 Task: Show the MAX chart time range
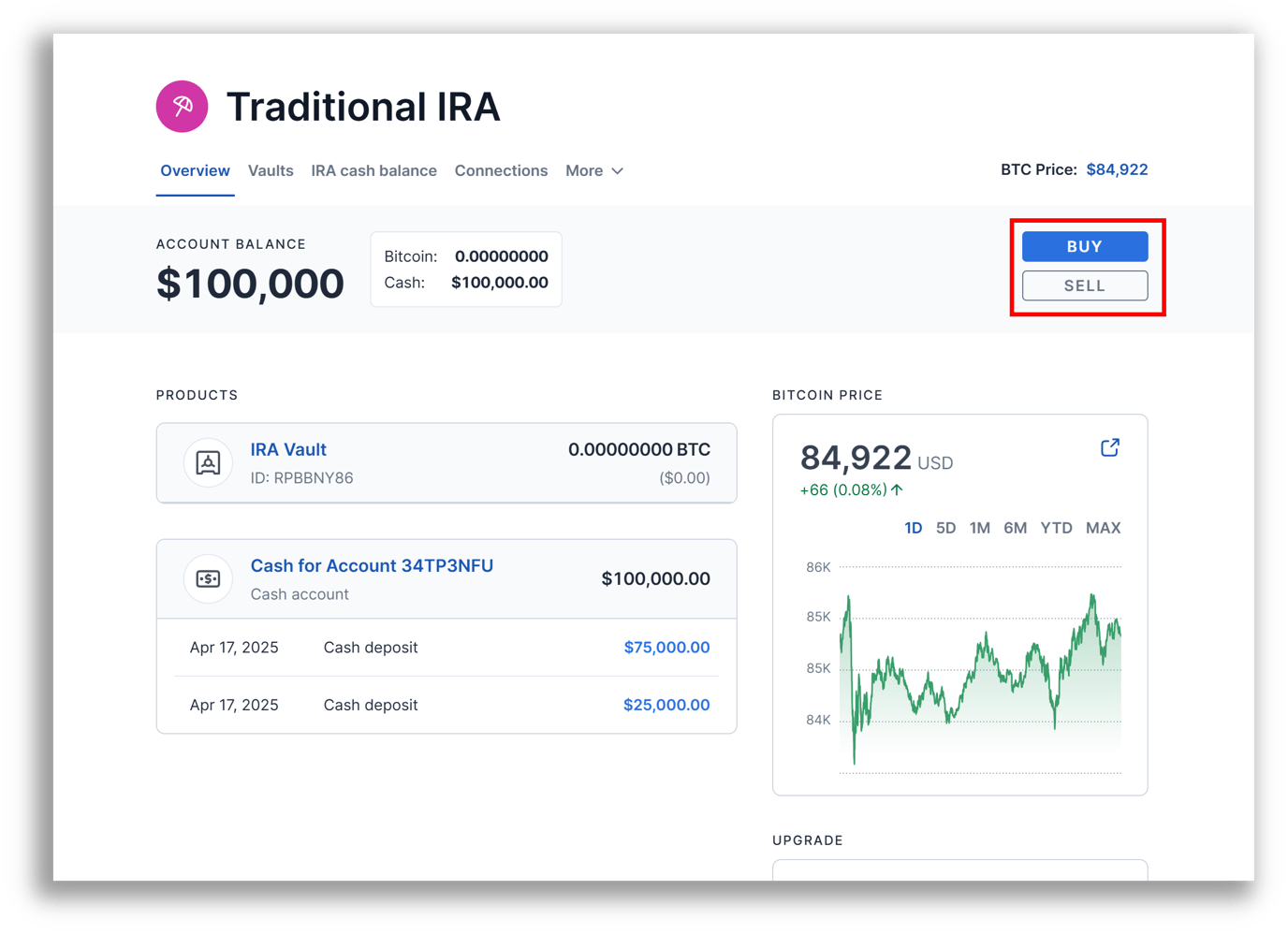(1103, 529)
